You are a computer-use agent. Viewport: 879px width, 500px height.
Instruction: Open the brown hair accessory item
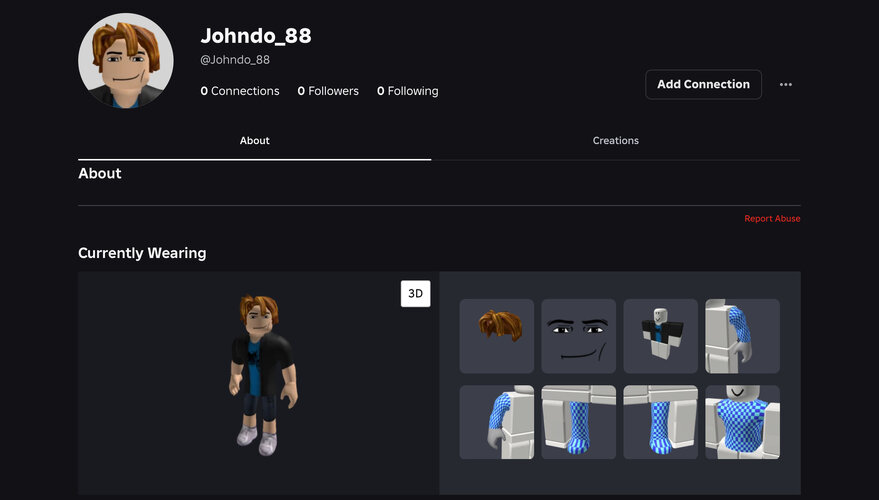click(x=496, y=336)
